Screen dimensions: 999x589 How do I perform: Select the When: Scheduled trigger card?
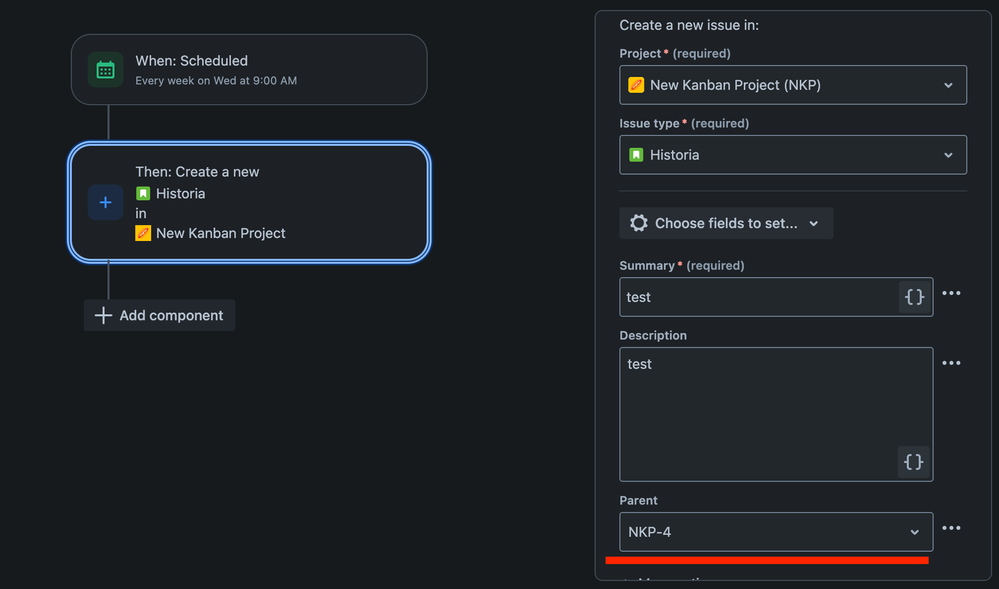tap(249, 69)
